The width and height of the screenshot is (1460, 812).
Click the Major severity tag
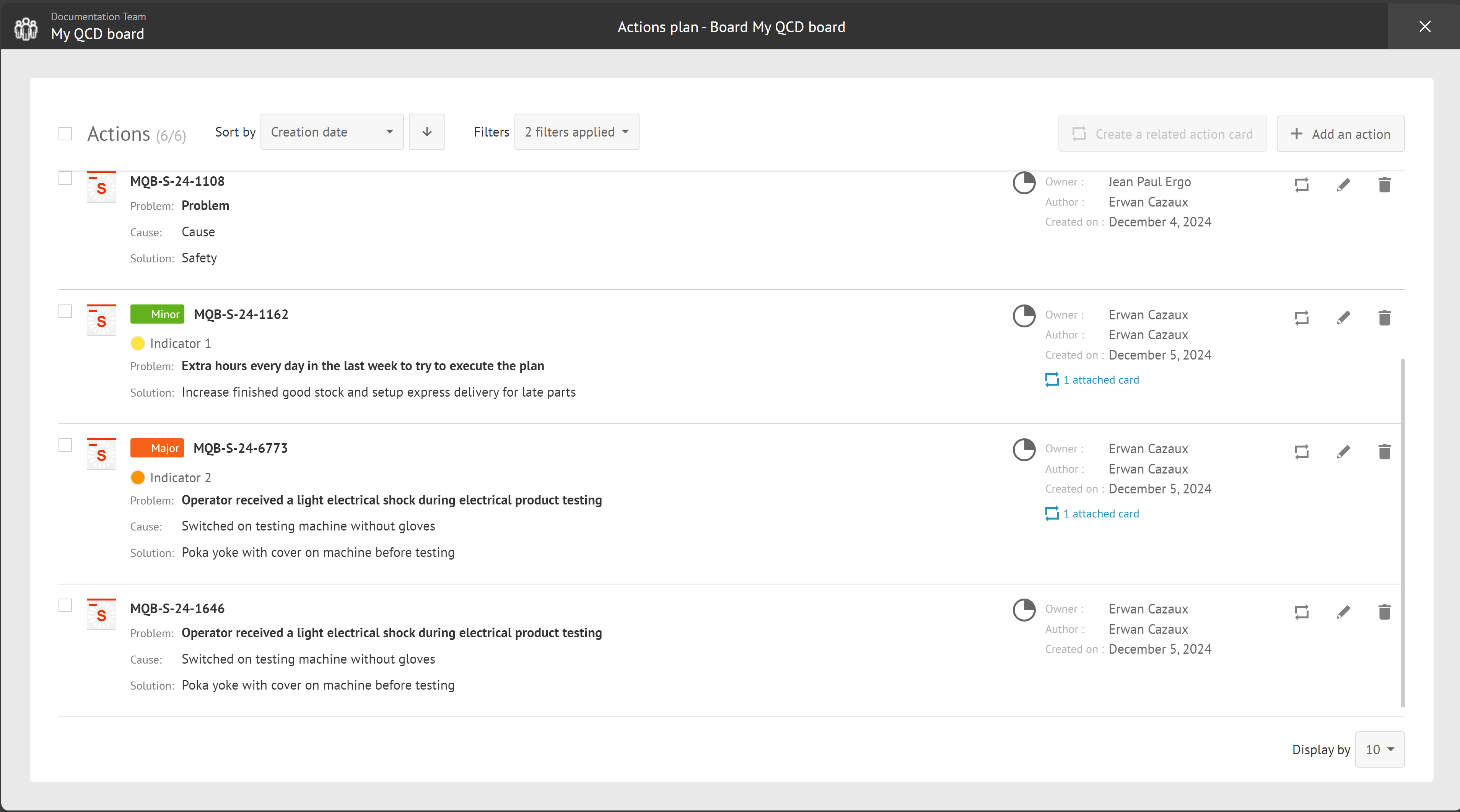click(x=157, y=448)
